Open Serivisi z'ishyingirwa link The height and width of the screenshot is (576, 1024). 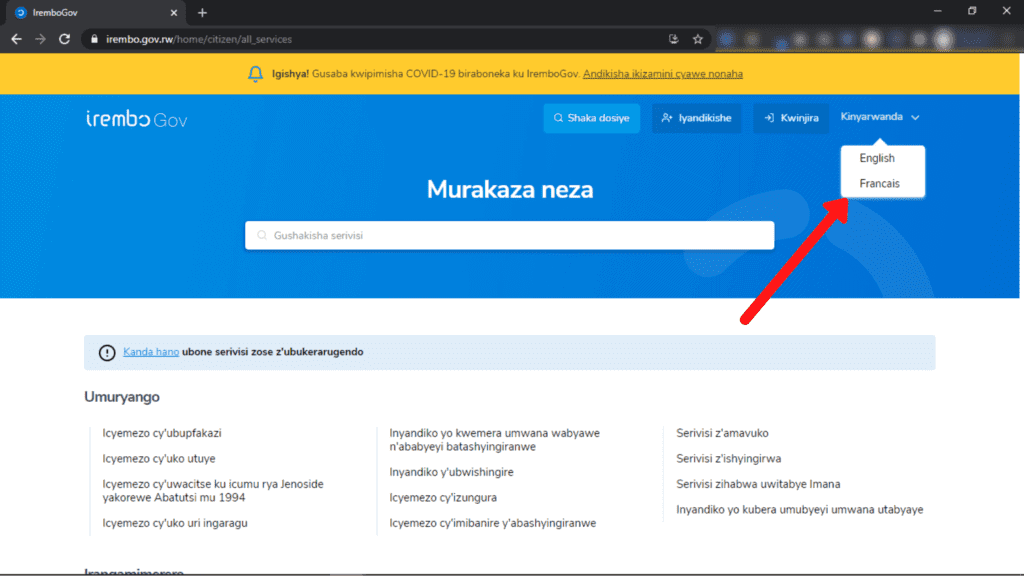(729, 458)
